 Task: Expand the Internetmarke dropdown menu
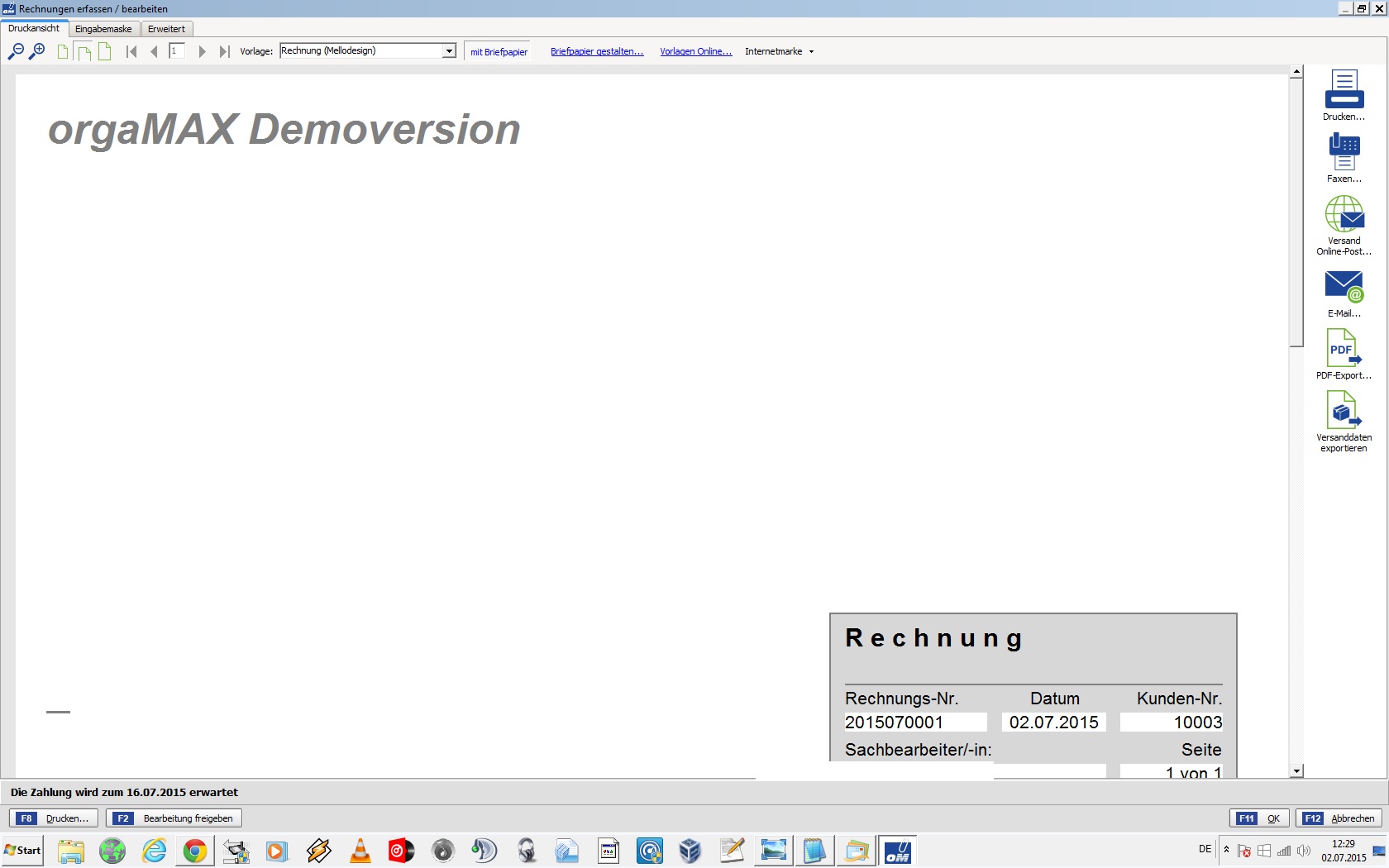tap(779, 51)
